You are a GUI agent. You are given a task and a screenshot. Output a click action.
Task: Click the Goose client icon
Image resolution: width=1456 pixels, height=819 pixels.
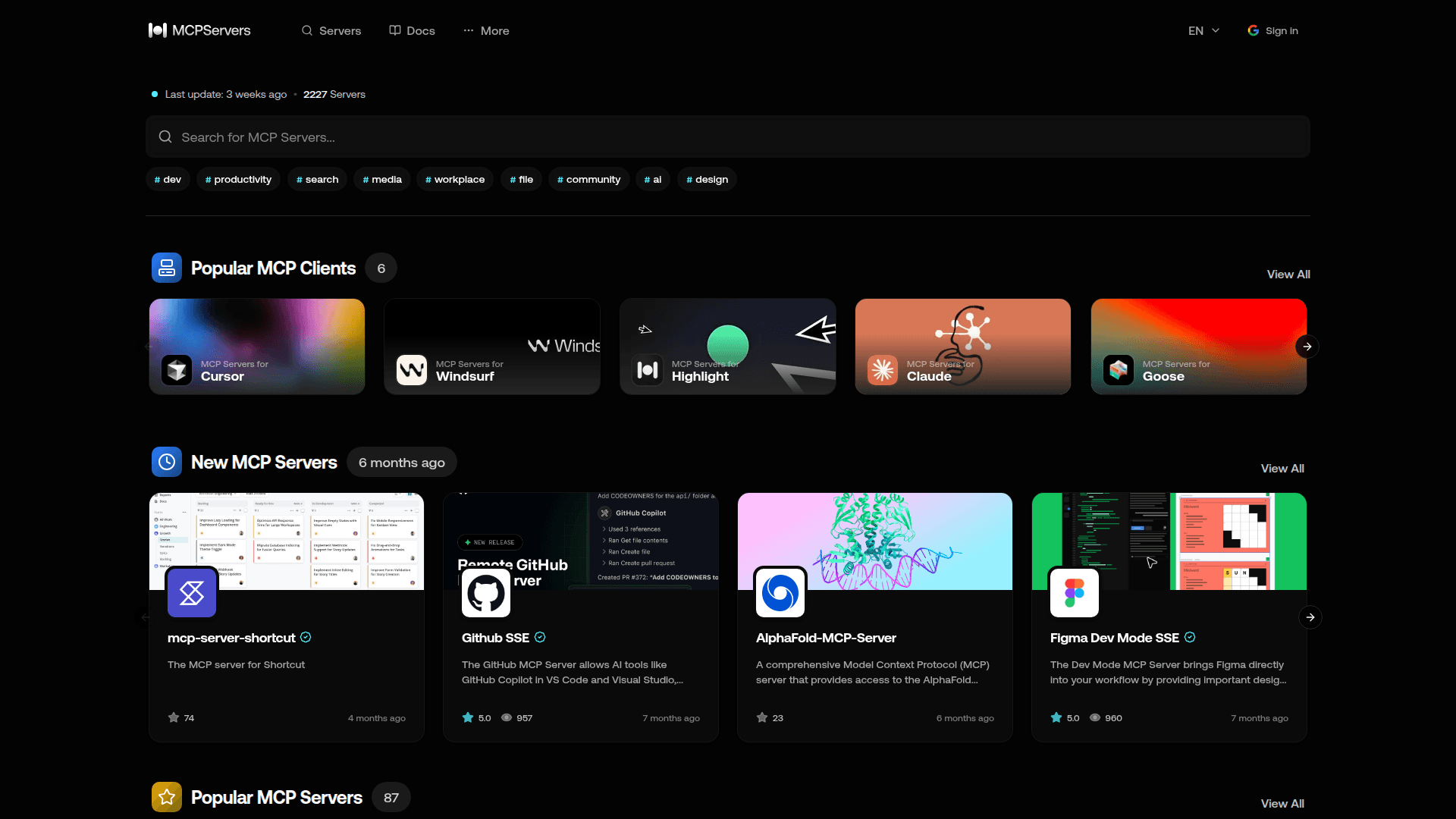(1119, 370)
